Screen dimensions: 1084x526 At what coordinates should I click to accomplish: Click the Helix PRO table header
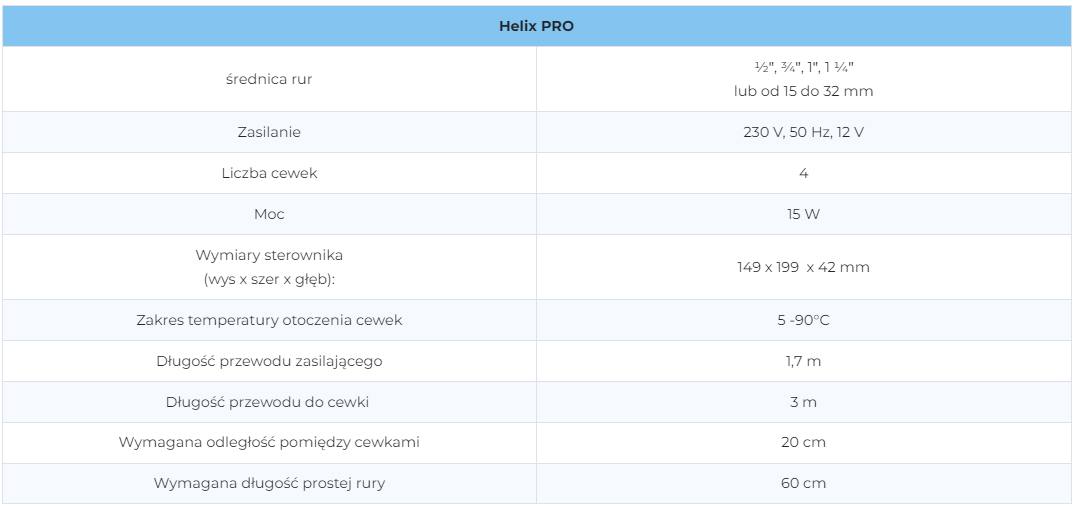tap(536, 26)
